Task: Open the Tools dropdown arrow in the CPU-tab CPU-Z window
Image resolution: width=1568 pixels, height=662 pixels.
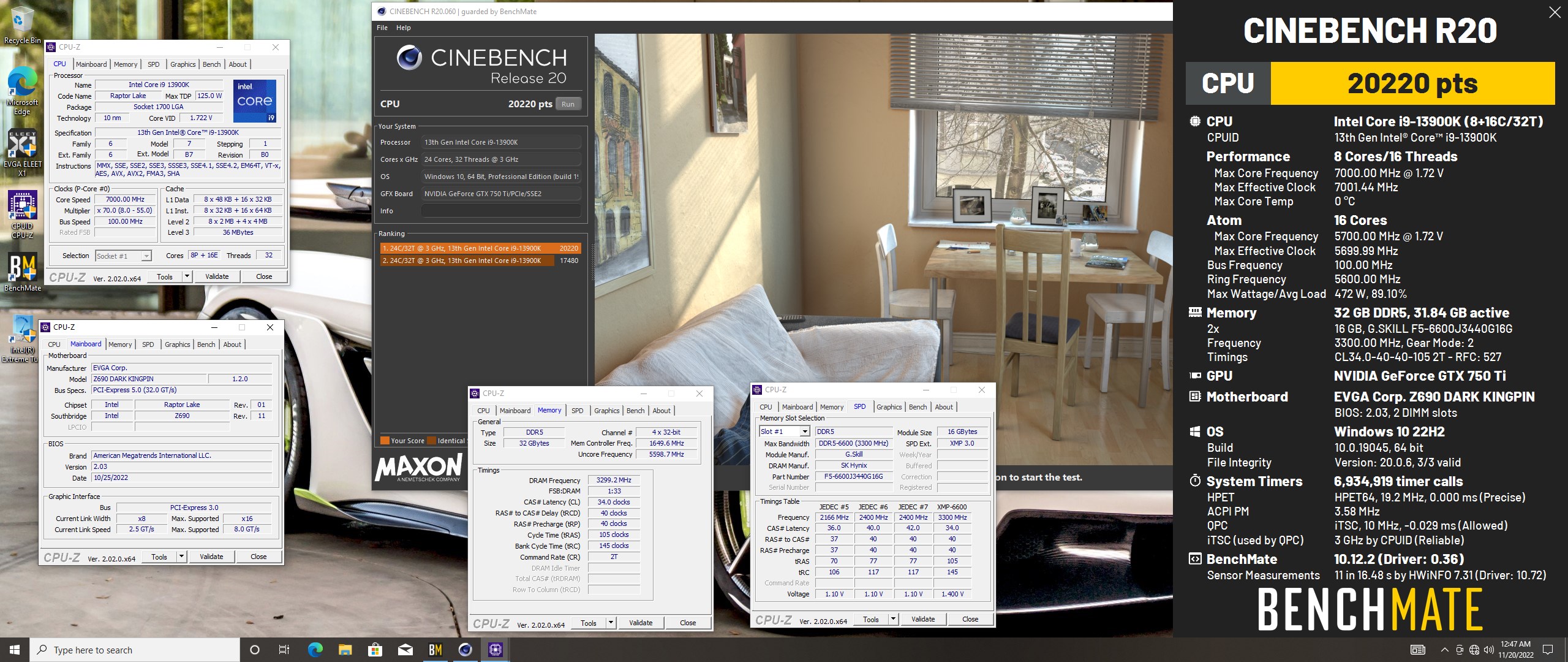Action: point(187,276)
